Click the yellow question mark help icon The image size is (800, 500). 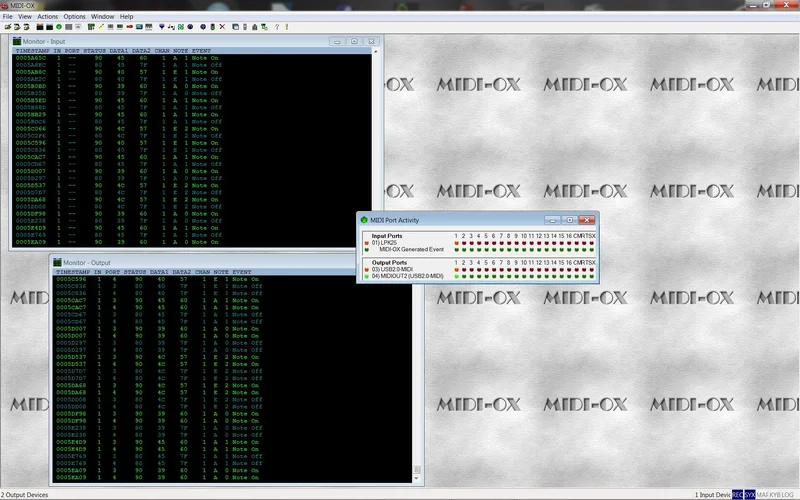point(277,27)
